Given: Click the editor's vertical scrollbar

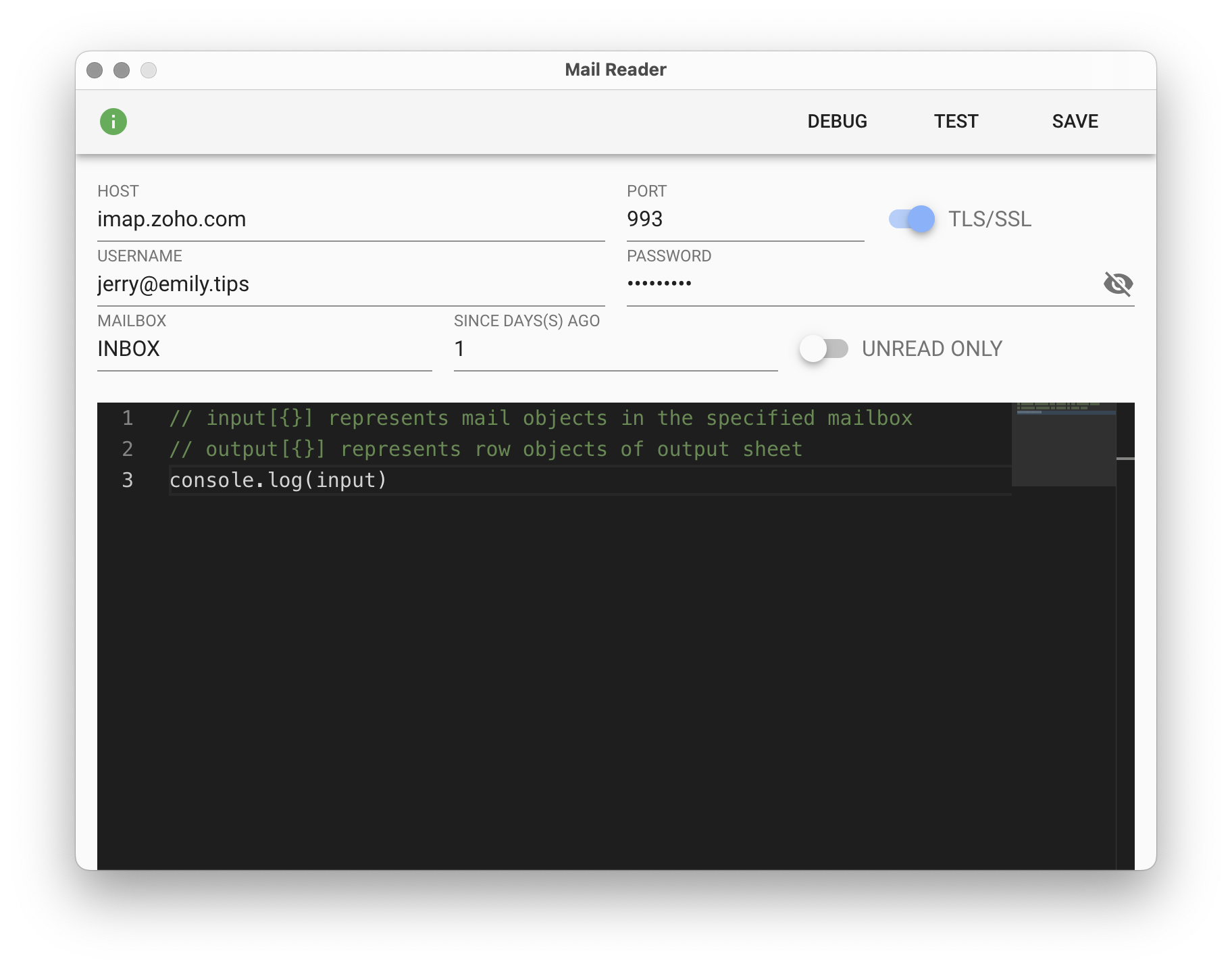Looking at the screenshot, I should click(1125, 608).
